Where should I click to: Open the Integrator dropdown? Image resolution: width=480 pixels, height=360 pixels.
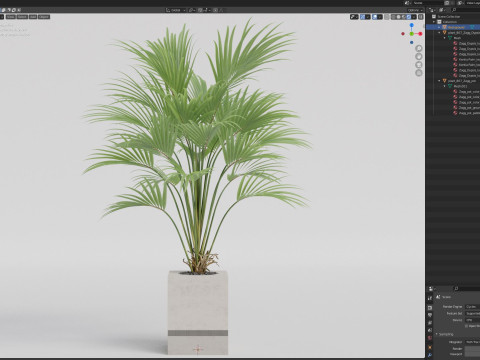pos(472,342)
